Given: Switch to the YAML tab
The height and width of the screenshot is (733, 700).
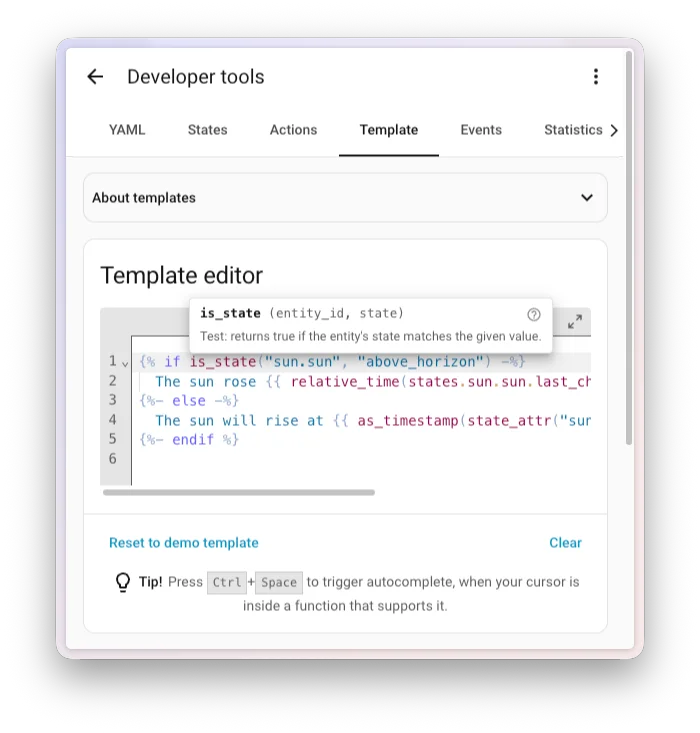Looking at the screenshot, I should coord(127,130).
